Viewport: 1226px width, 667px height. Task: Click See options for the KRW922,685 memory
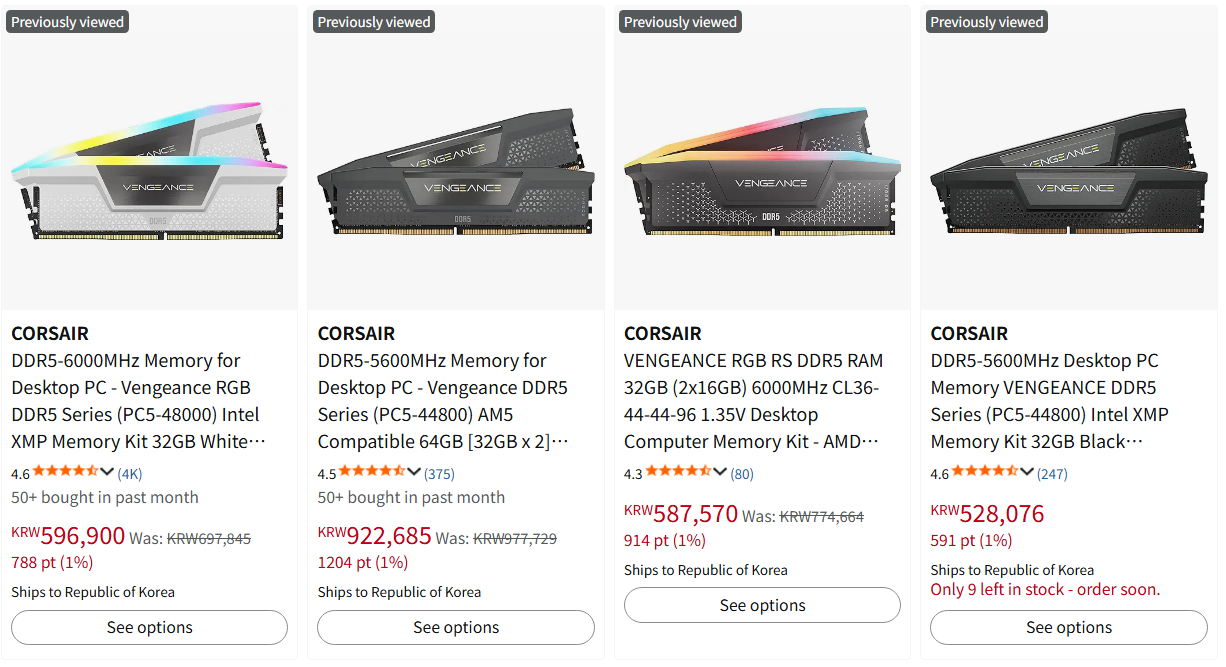pyautogui.click(x=456, y=628)
